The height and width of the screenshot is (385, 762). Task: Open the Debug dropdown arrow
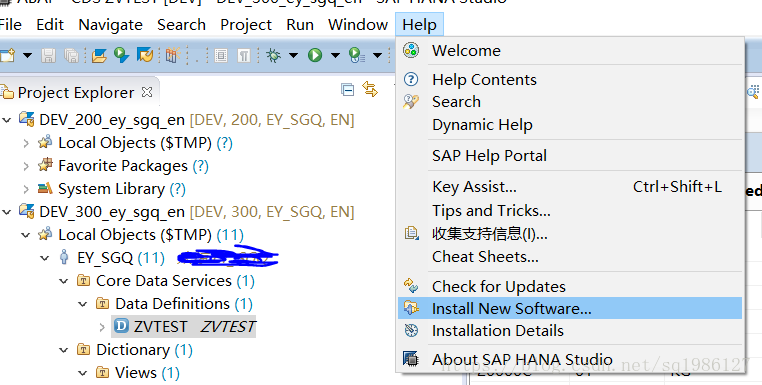[x=294, y=55]
